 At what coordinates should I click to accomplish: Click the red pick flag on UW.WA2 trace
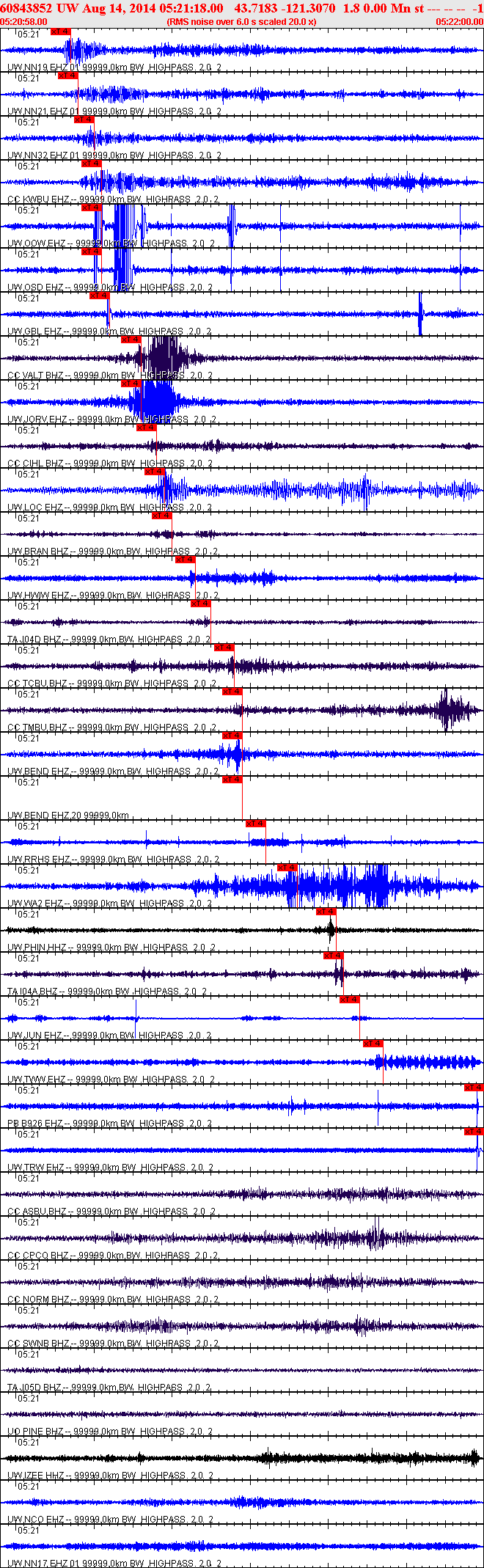point(287,868)
